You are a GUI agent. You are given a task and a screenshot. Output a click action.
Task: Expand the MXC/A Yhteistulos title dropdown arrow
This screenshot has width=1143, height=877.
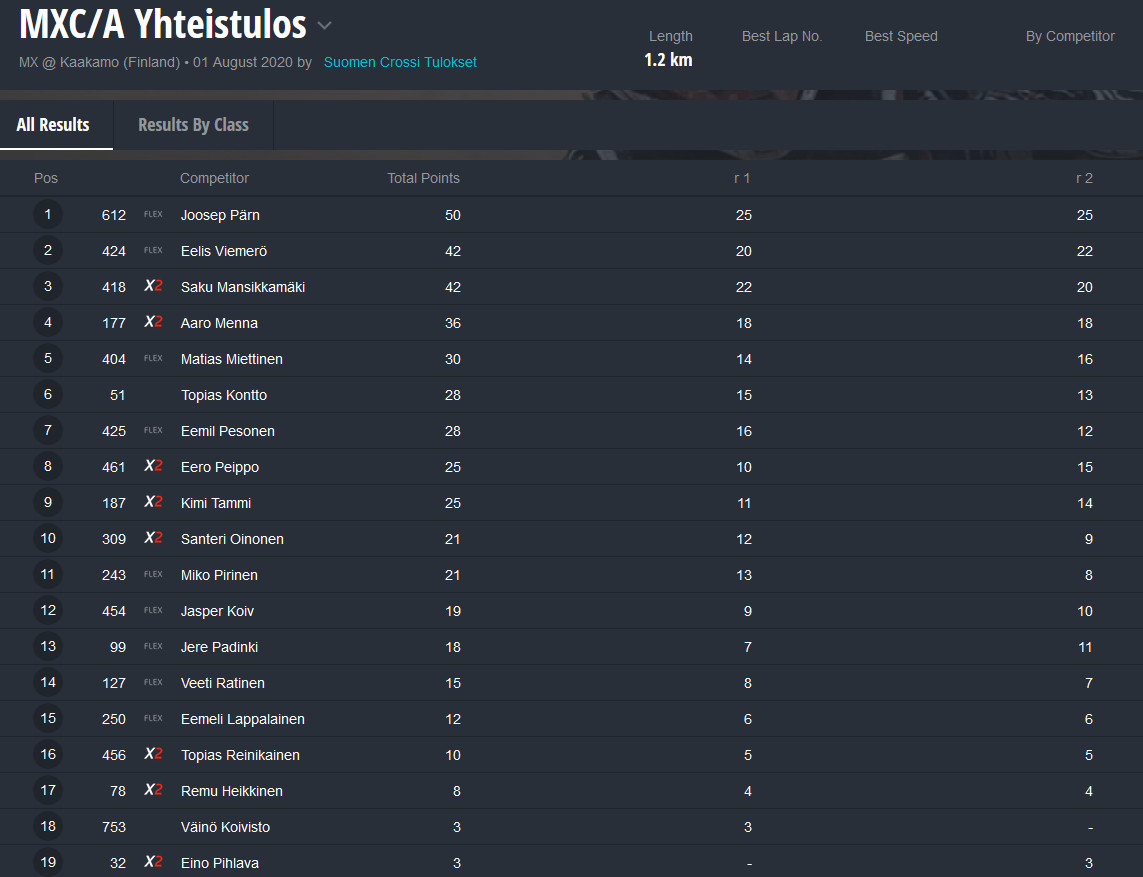point(324,26)
